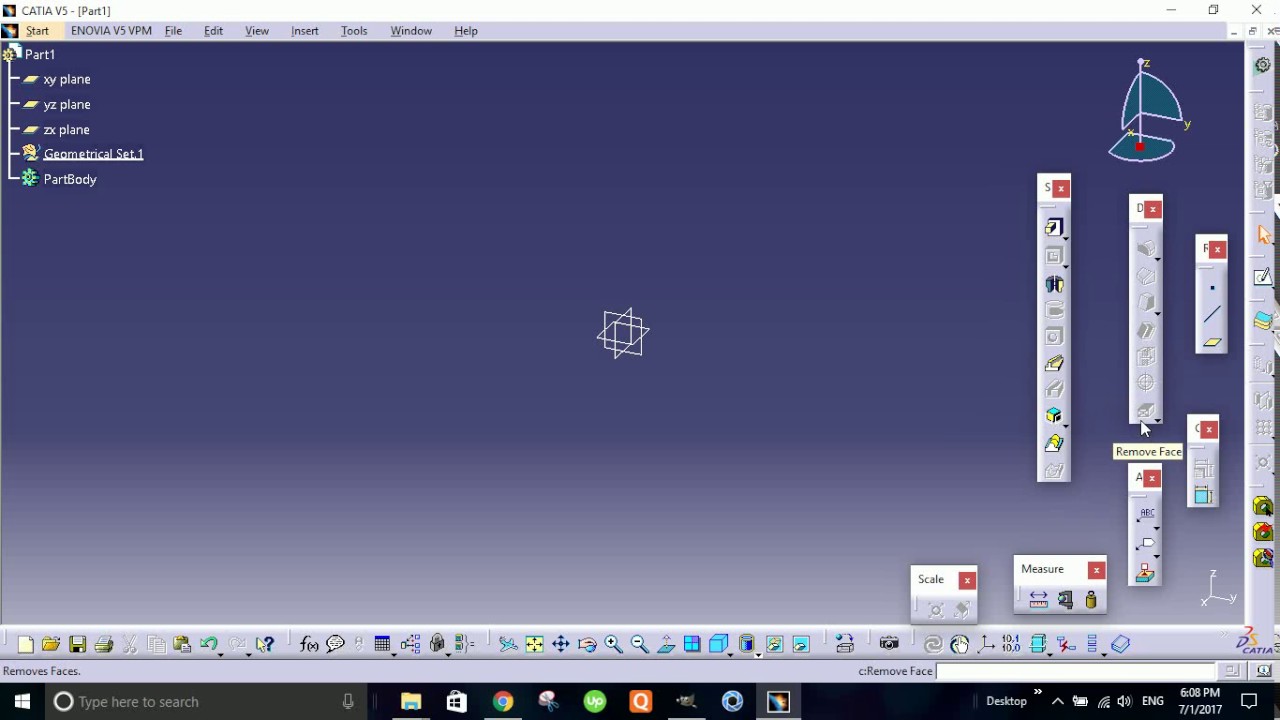Open the Undo history dropdown arrow
Viewport: 1280px width, 720px height.
221,653
